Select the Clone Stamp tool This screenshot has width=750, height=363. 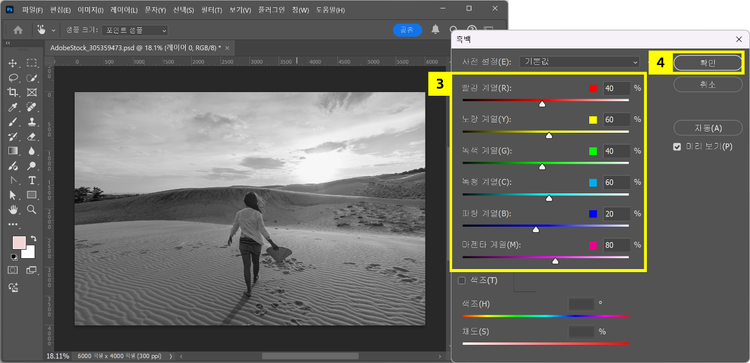32,121
